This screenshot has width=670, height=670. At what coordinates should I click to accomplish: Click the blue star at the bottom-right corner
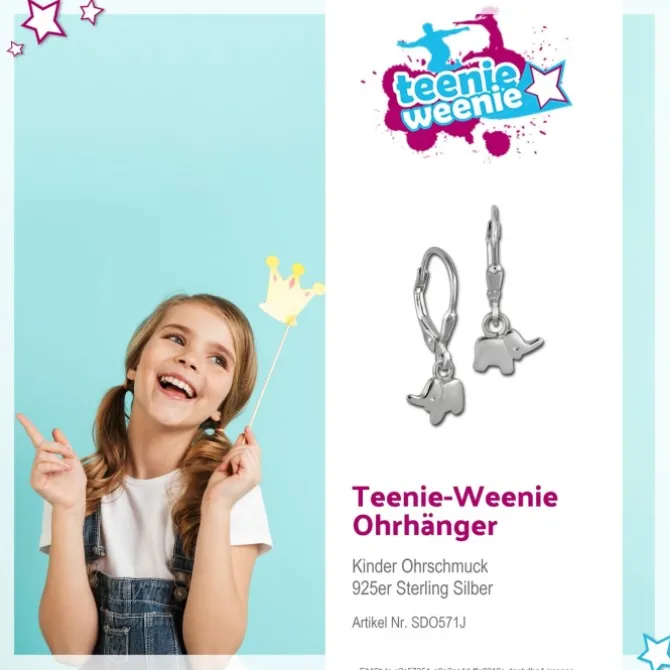[x=655, y=652]
